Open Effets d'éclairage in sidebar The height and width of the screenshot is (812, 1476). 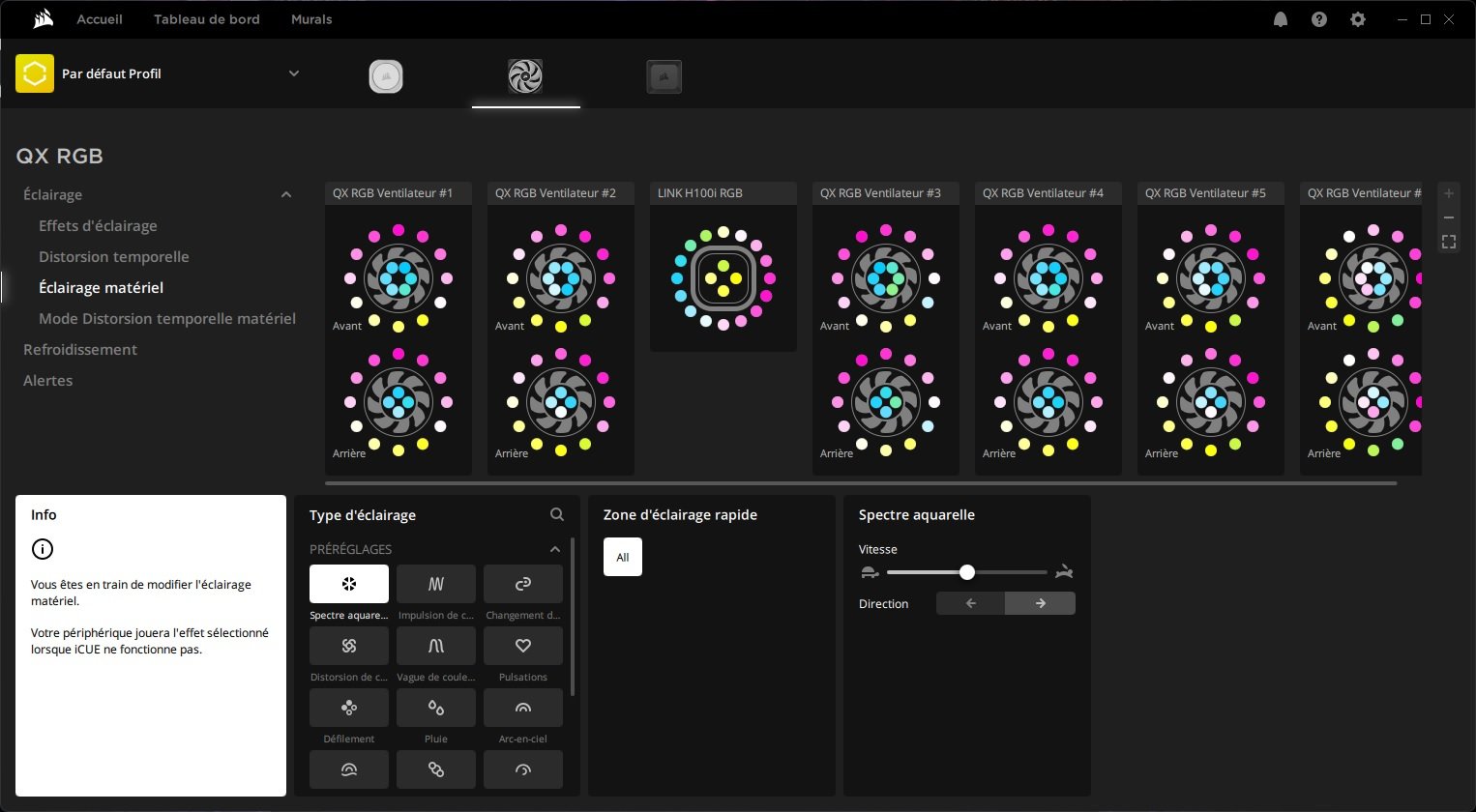point(98,225)
